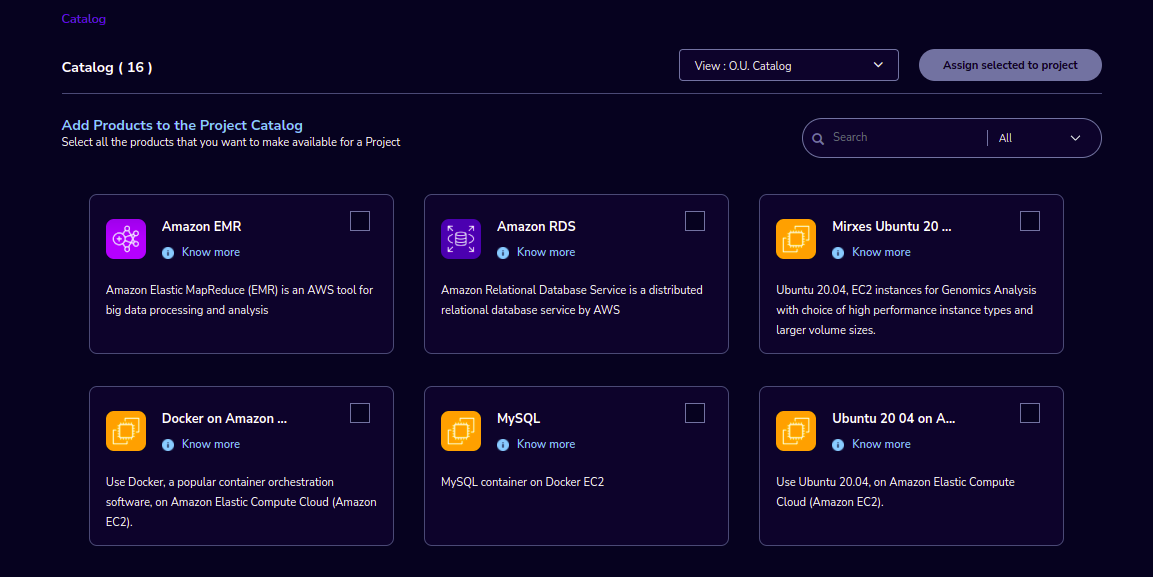Click the Catalog ( 16 ) heading
Screen dimensions: 1153x577
tap(107, 68)
